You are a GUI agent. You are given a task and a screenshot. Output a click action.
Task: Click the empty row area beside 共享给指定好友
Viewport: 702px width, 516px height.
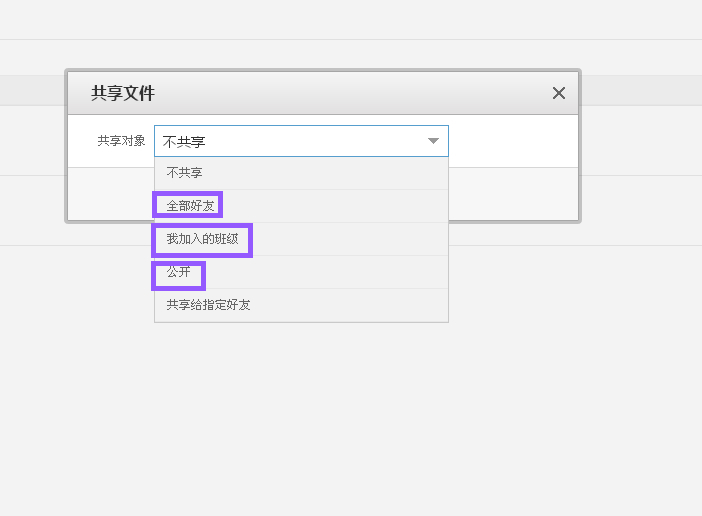click(350, 304)
